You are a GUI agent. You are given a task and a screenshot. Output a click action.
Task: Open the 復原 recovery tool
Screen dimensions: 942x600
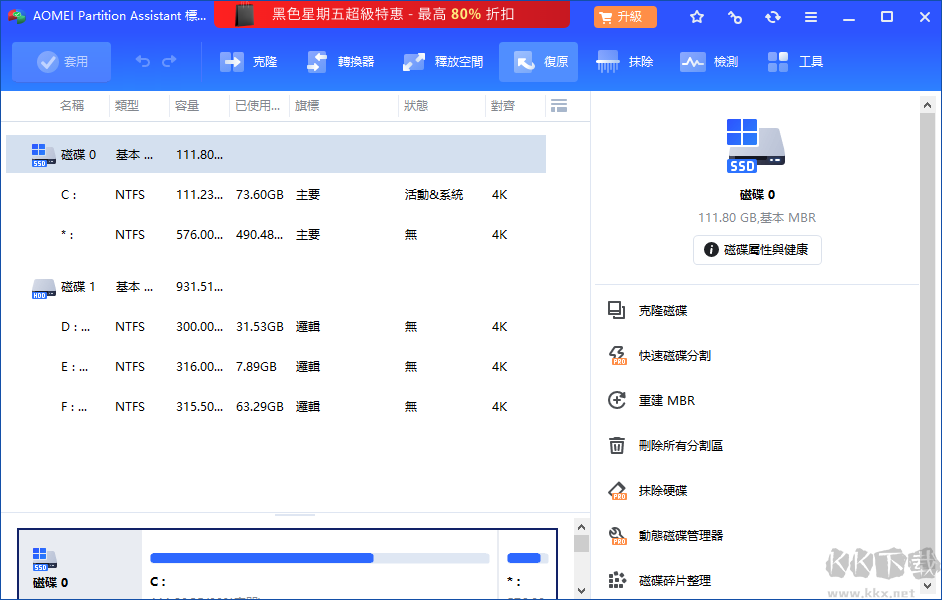[538, 62]
